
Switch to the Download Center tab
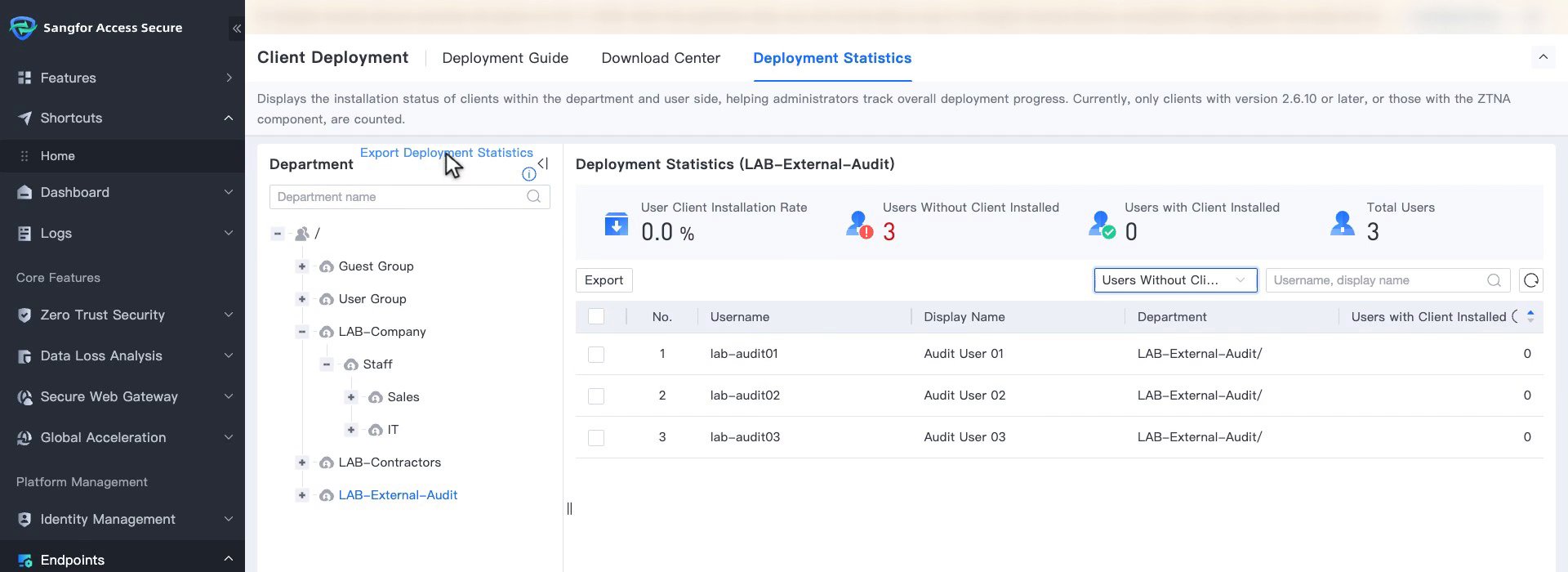(661, 58)
